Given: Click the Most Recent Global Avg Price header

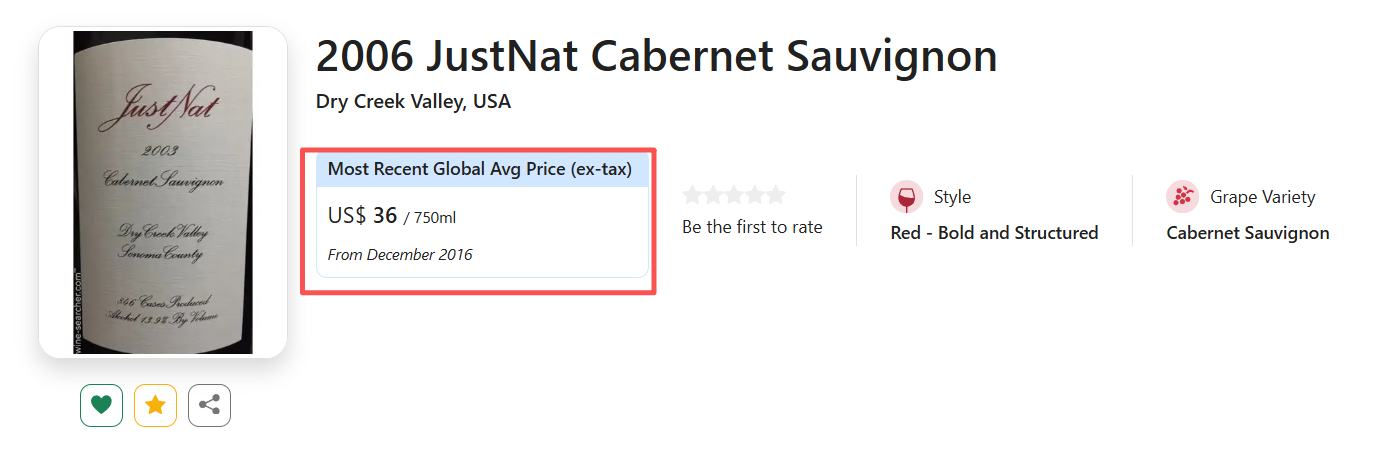Looking at the screenshot, I should 480,169.
